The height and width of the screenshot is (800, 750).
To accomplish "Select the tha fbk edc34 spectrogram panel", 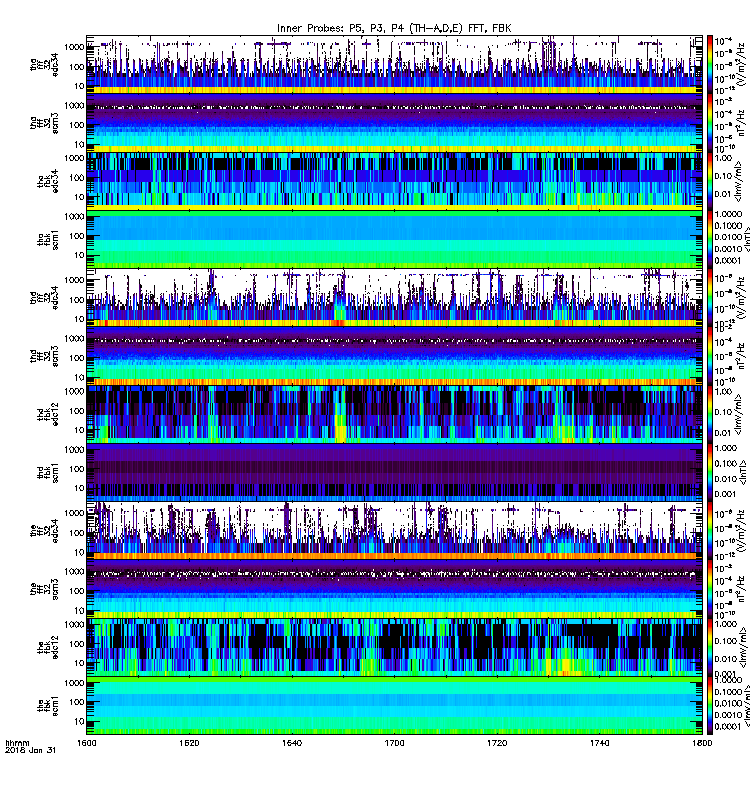I will [394, 181].
